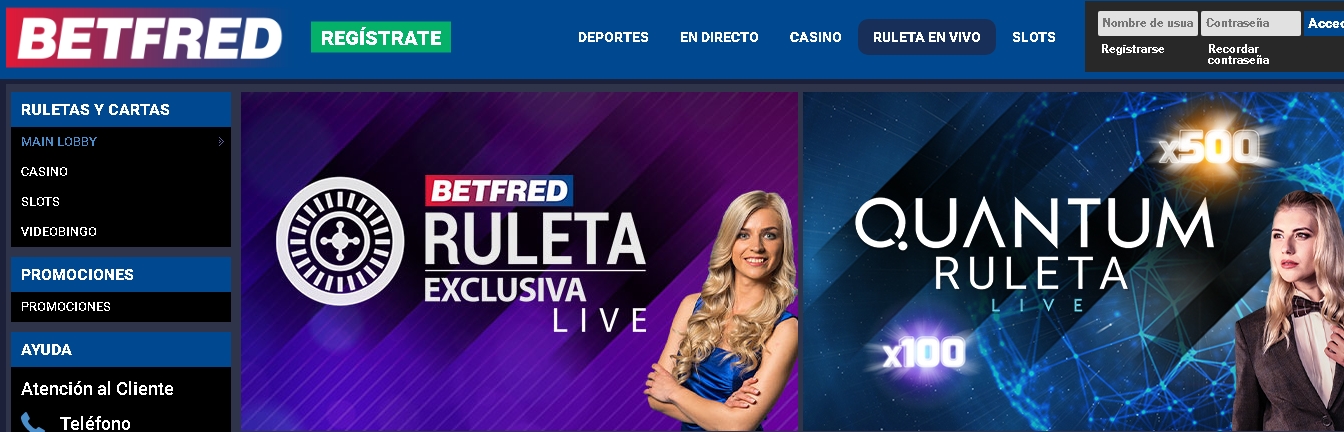The width and height of the screenshot is (1344, 432).
Task: Select Casino in top navigation
Action: [x=815, y=37]
